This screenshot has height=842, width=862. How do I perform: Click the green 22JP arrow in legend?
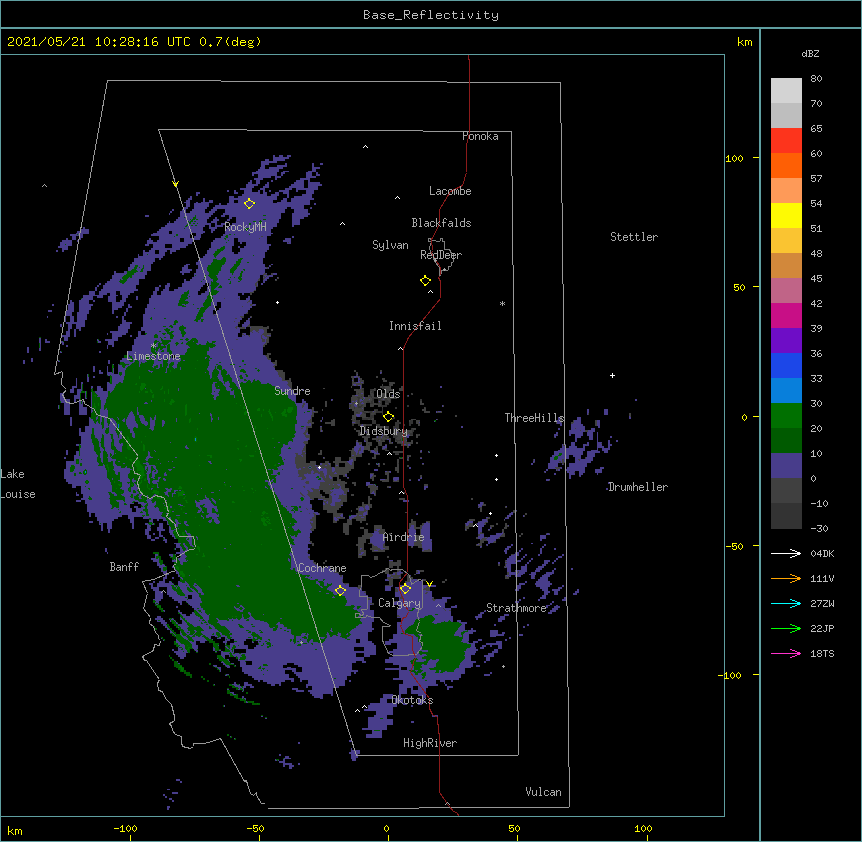[786, 628]
